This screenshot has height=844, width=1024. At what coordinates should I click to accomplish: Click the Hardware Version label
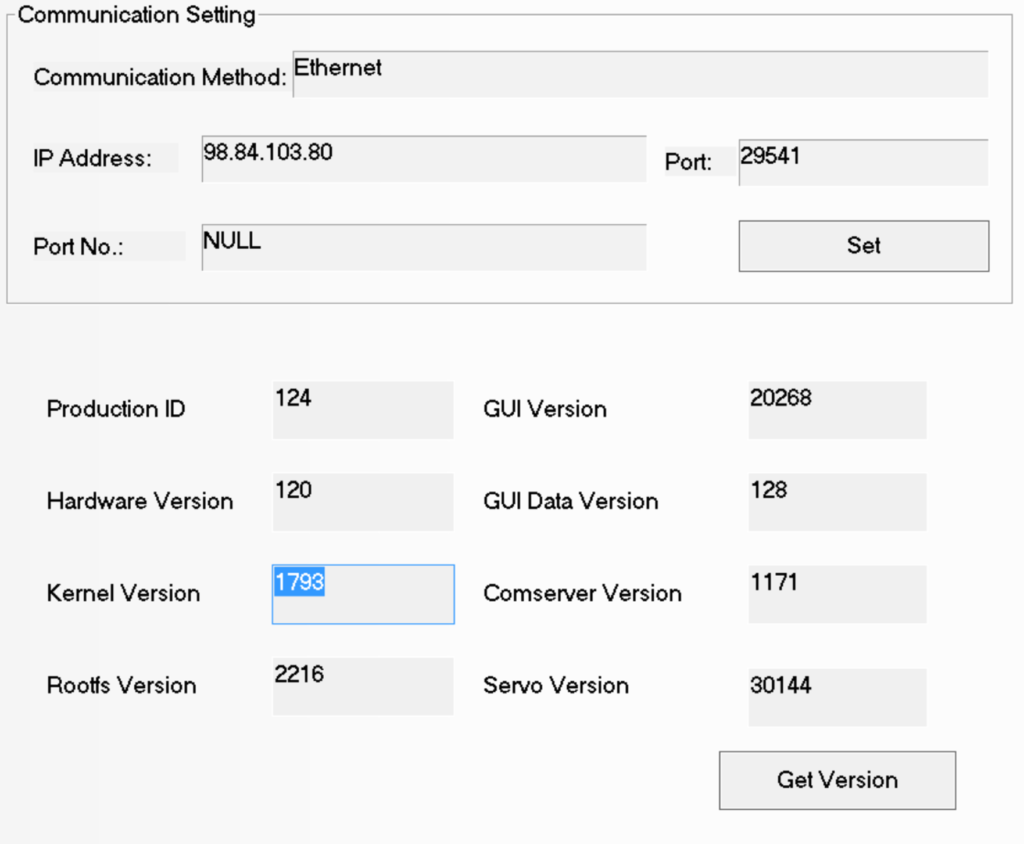pyautogui.click(x=140, y=501)
